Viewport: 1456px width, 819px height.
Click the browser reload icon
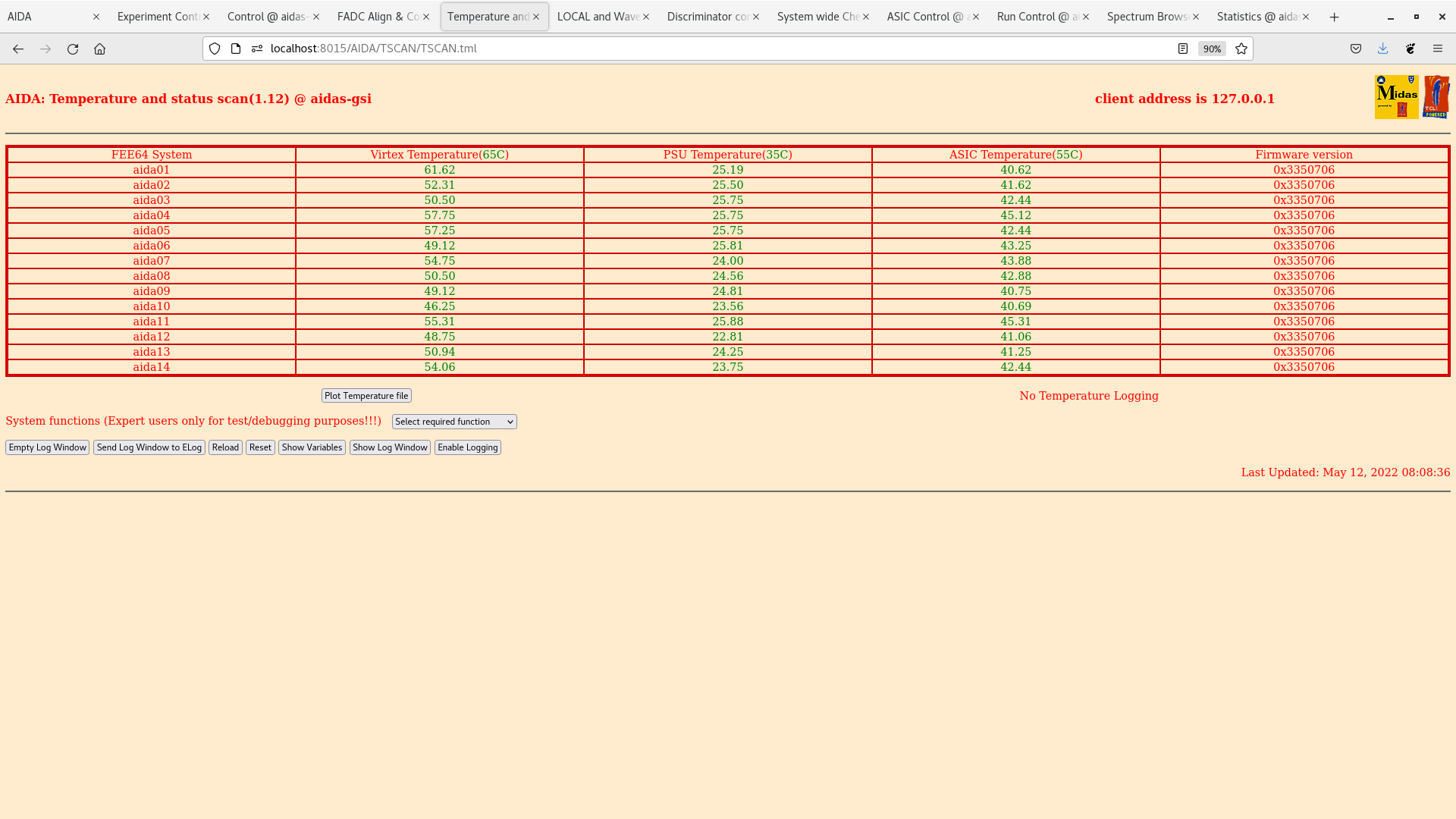[x=73, y=49]
